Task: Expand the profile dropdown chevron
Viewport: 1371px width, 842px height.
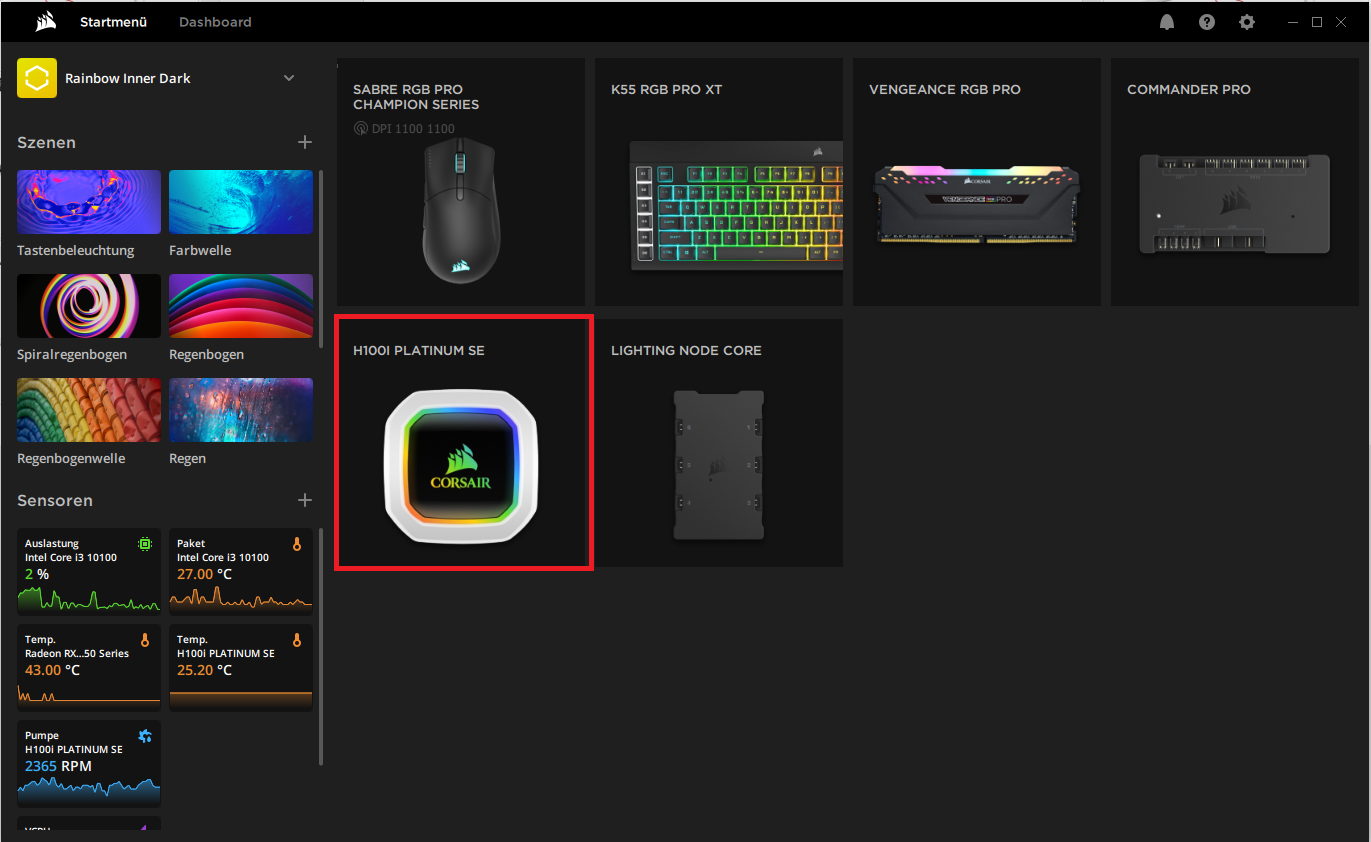Action: (289, 78)
